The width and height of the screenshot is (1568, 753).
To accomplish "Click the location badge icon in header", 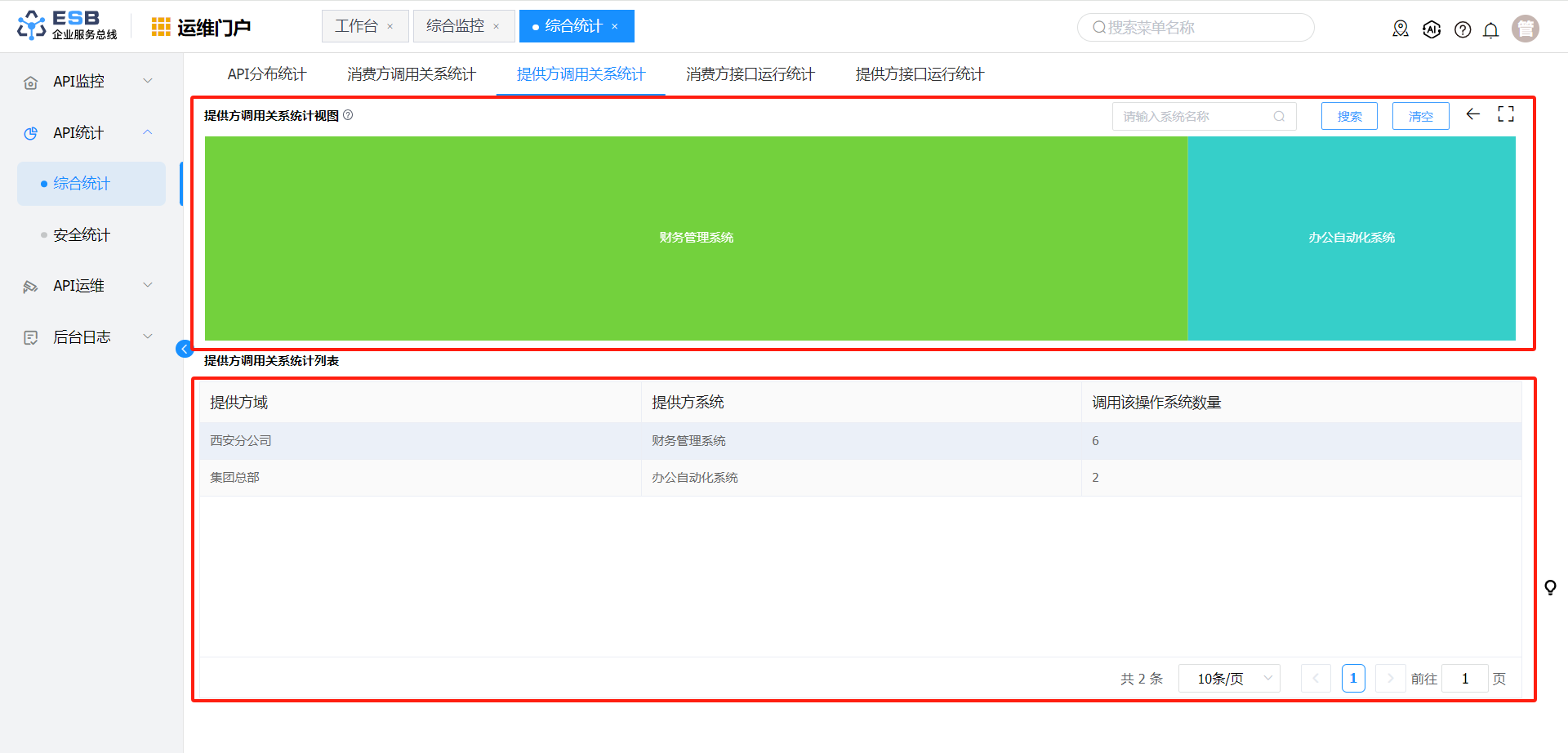I will coord(1401,29).
